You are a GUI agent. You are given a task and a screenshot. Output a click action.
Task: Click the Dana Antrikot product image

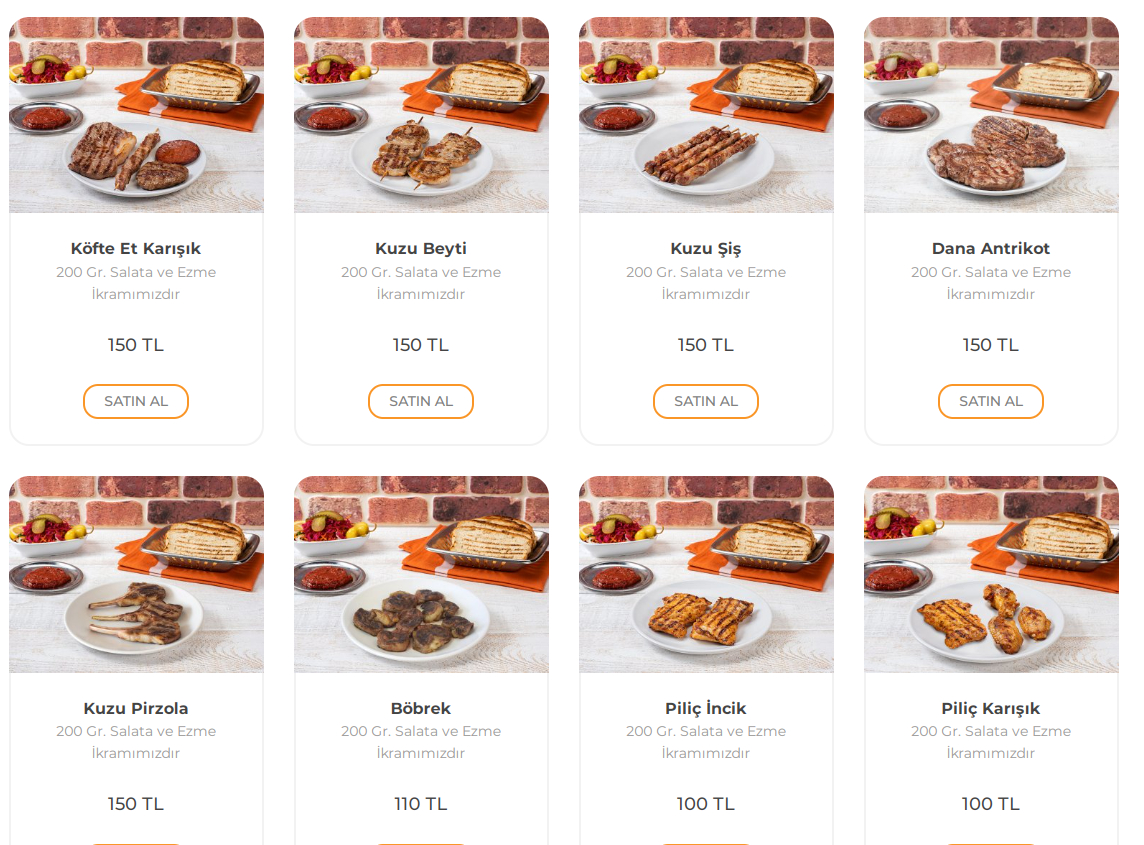991,115
